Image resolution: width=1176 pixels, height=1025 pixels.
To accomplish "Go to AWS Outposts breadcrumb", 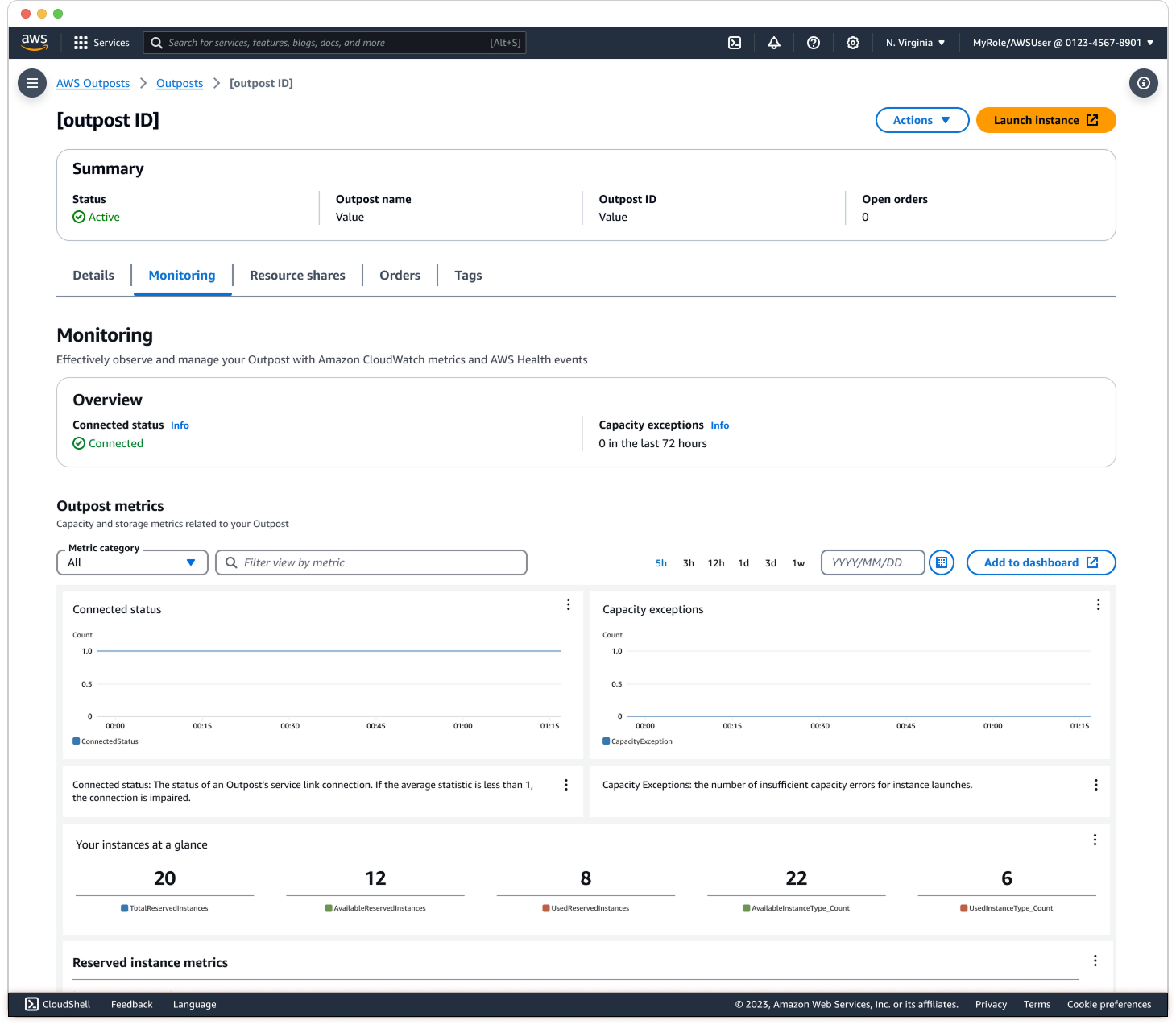I will coord(93,83).
